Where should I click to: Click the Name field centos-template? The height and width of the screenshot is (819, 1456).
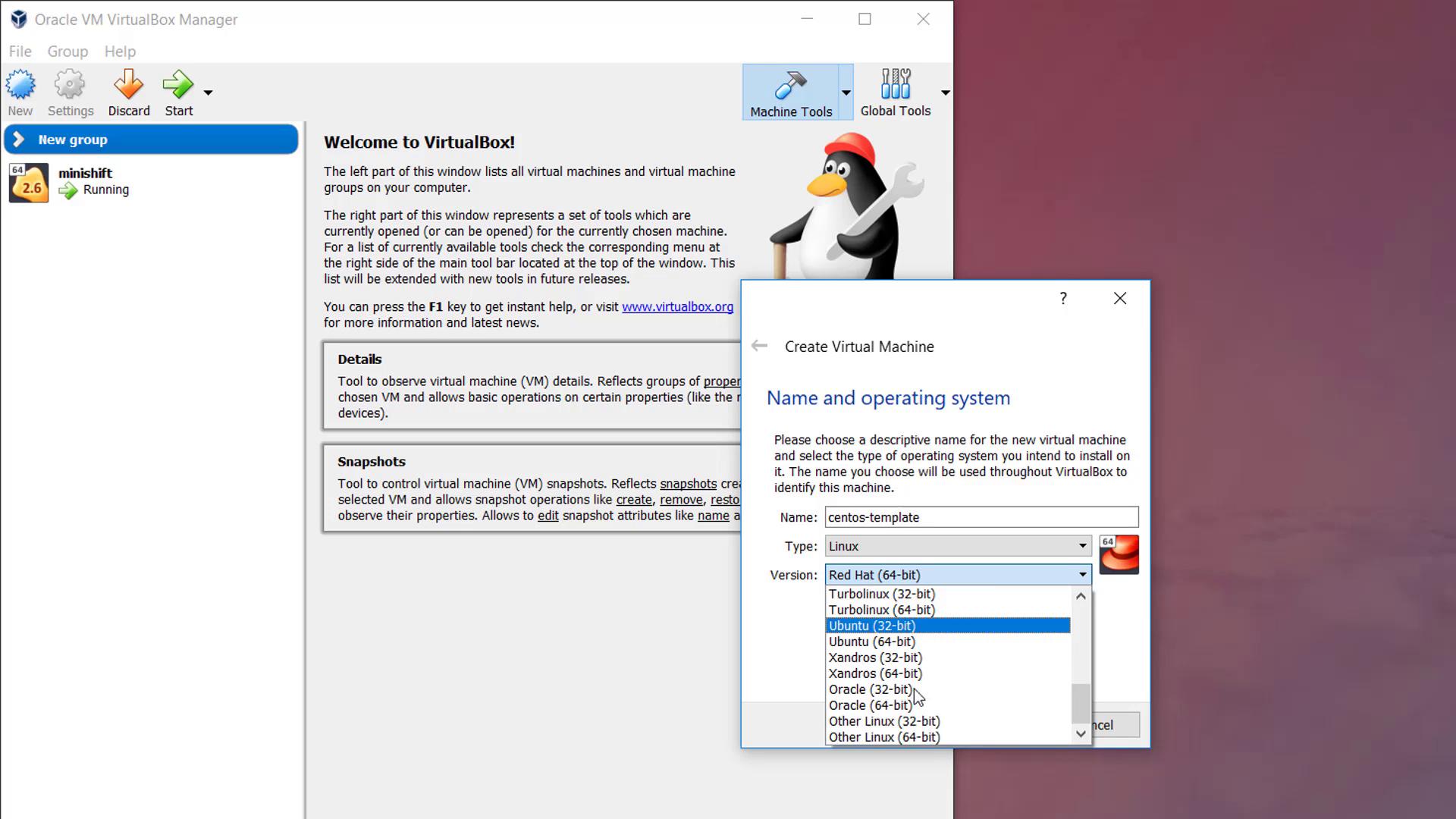(x=981, y=517)
